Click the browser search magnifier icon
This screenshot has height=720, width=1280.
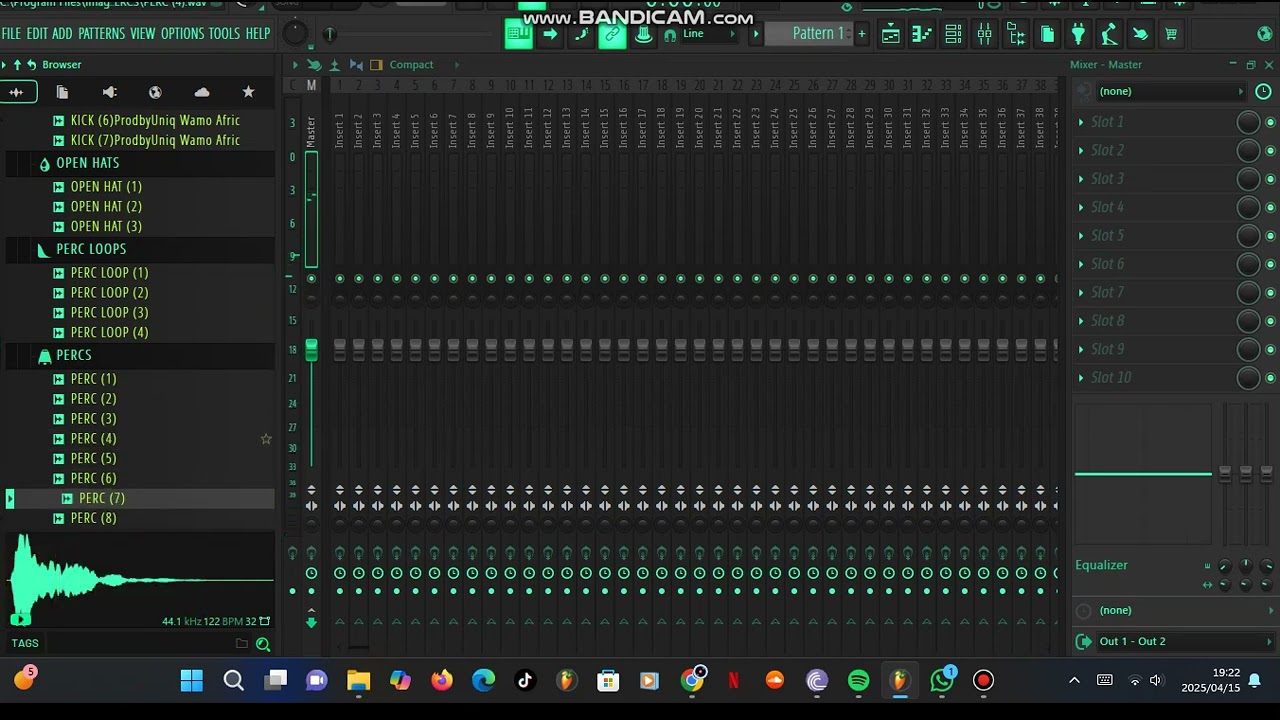pos(263,644)
